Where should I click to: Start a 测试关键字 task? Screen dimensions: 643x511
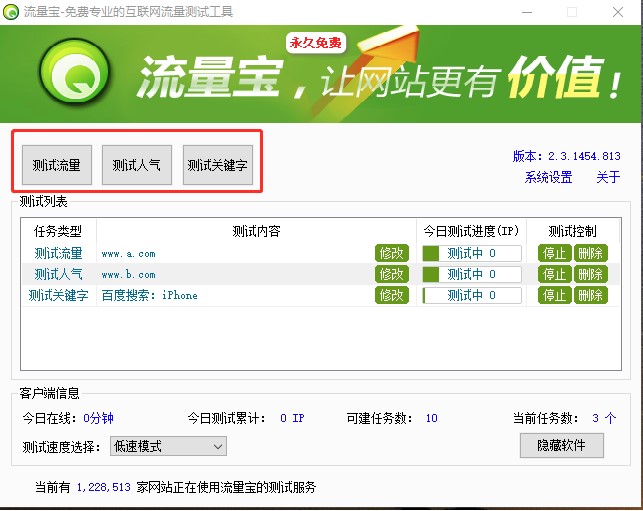218,165
